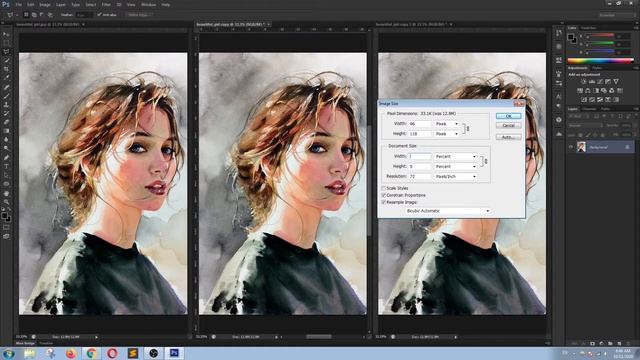Open Document Size Width Percent dropdown
Image resolution: width=640 pixels, height=360 pixels.
tap(456, 156)
